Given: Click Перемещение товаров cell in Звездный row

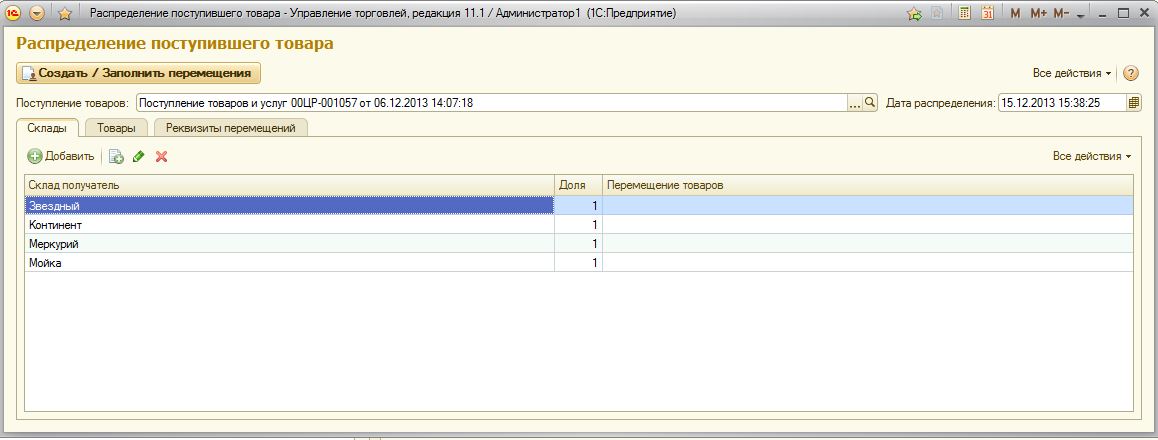Looking at the screenshot, I should tap(868, 205).
